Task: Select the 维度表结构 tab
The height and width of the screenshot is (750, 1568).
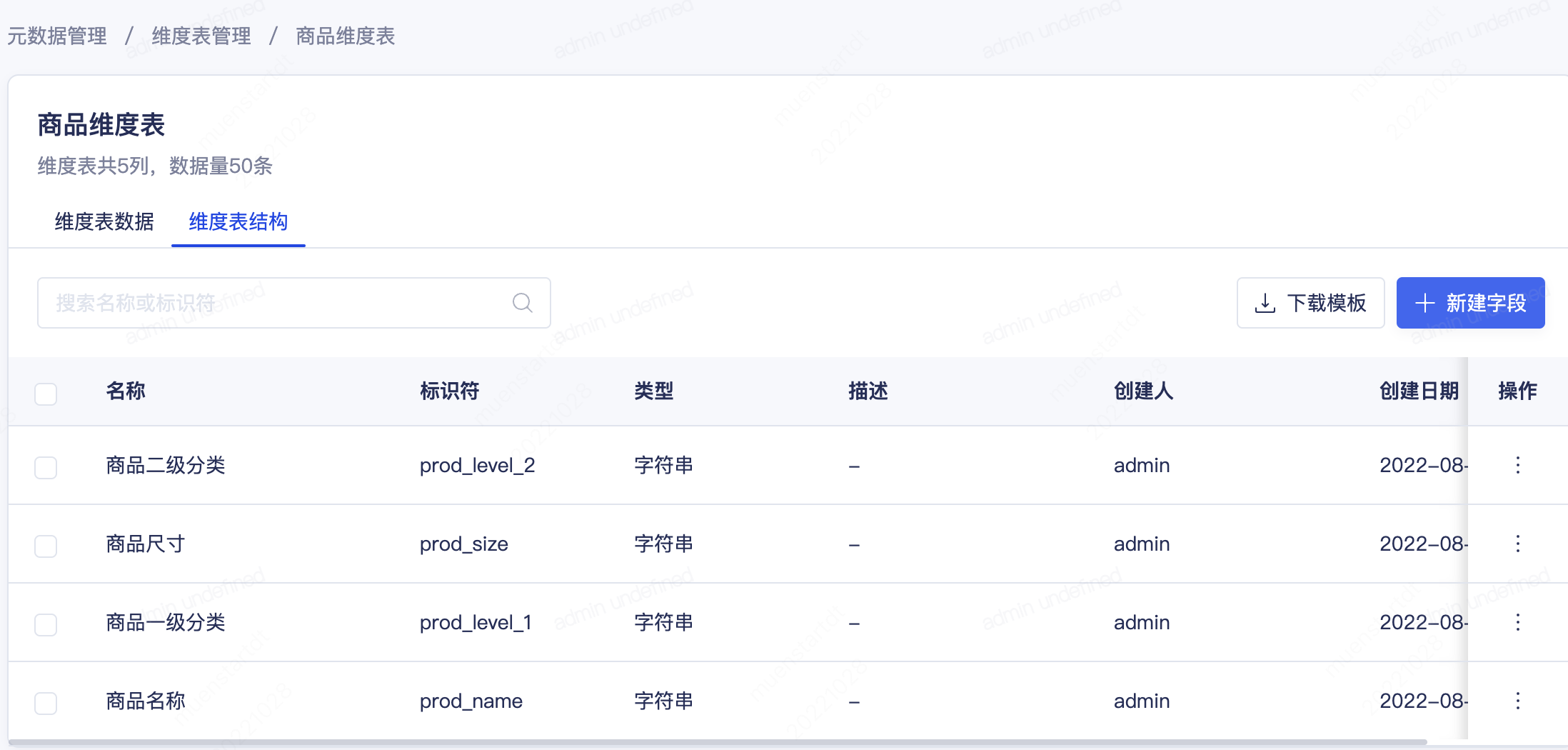Action: coord(238,222)
